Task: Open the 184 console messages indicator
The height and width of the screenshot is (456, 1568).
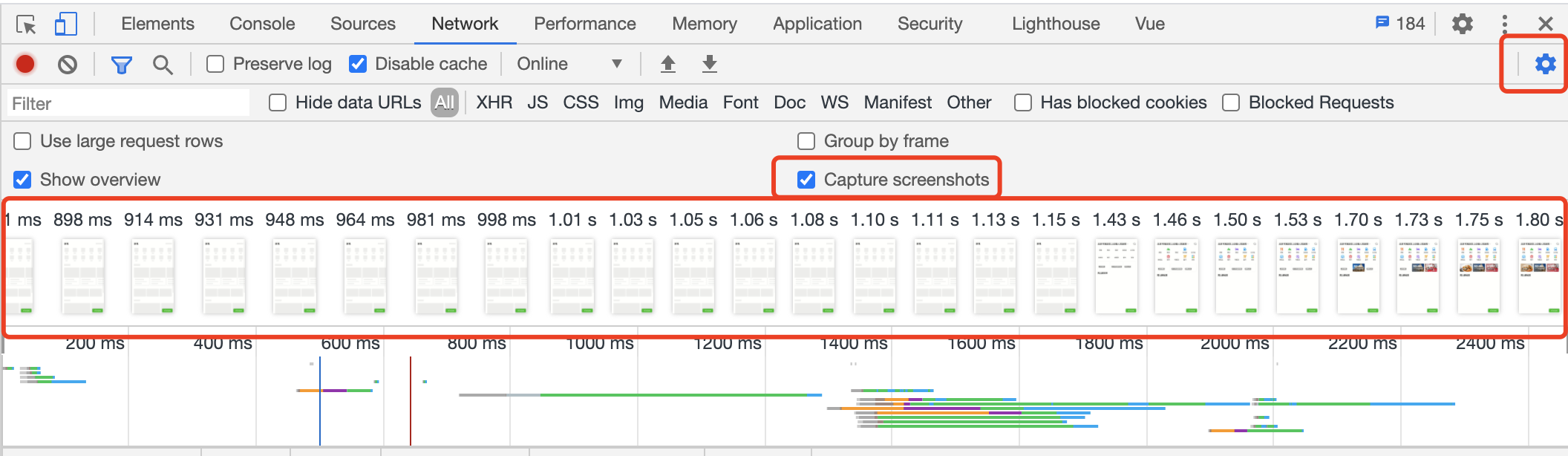Action: coord(1400,24)
